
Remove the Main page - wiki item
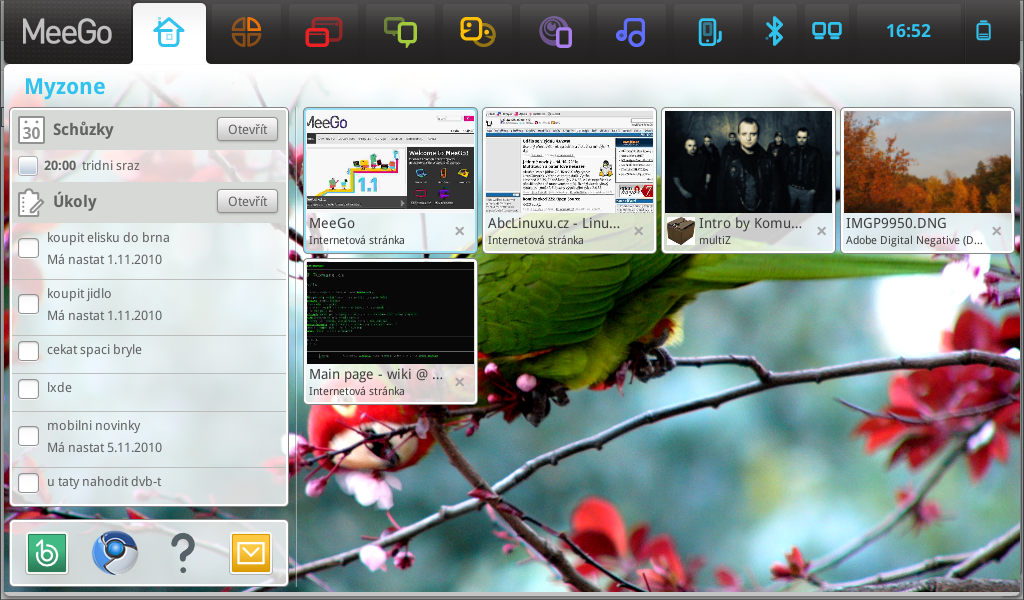click(460, 382)
